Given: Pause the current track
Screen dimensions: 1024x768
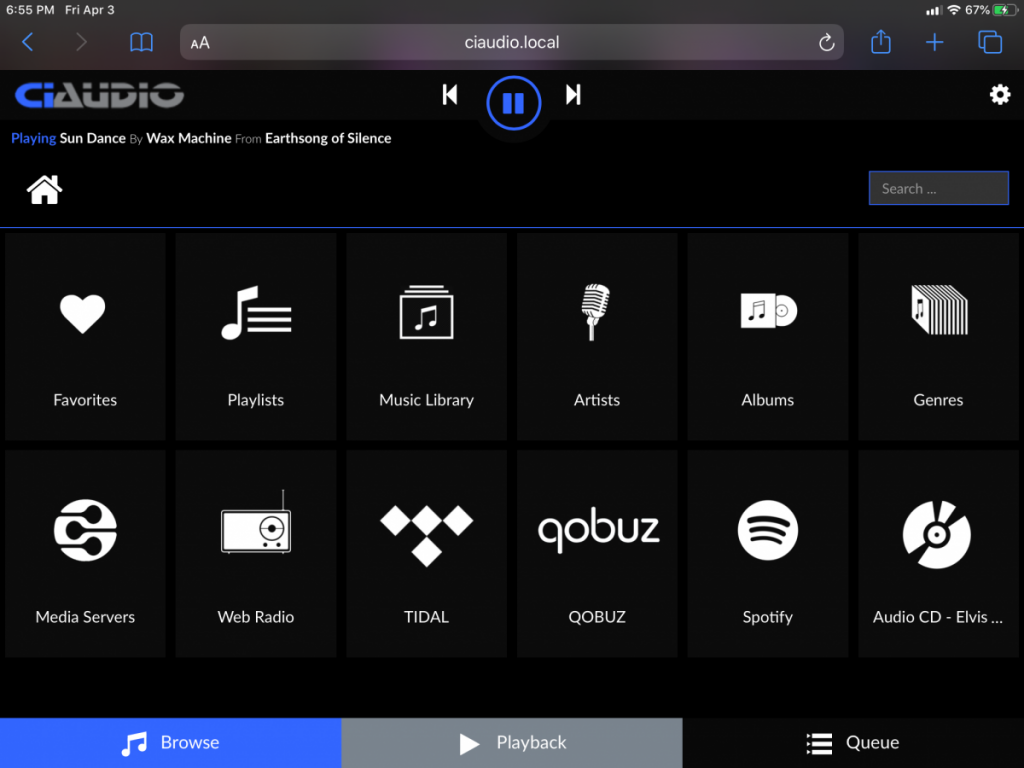Looking at the screenshot, I should (513, 103).
